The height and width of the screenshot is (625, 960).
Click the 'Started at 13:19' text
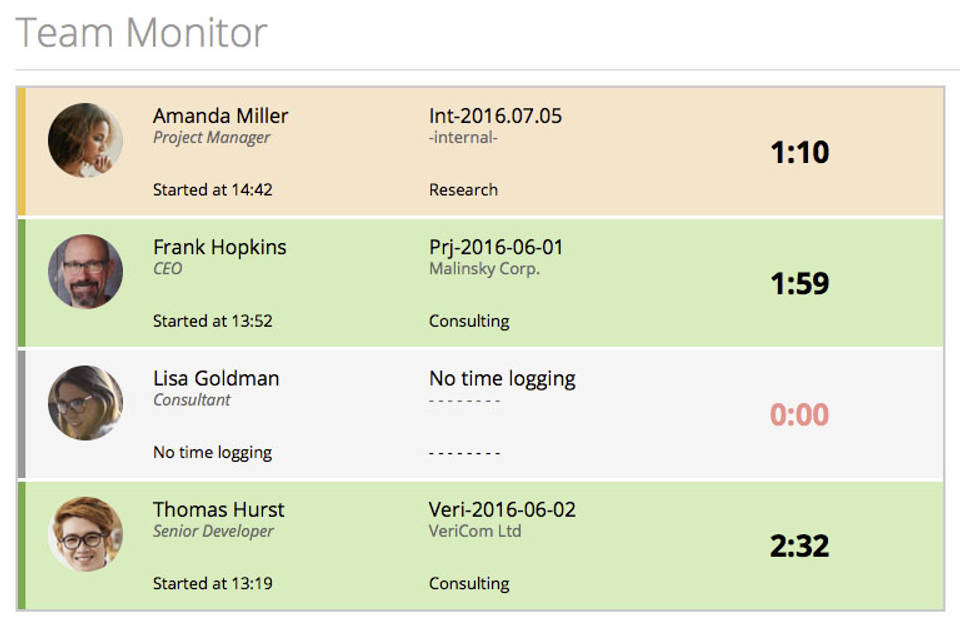click(x=212, y=583)
